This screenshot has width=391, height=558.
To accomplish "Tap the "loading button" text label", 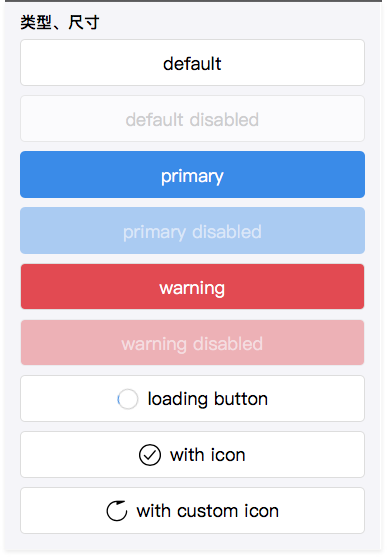I will click(208, 399).
